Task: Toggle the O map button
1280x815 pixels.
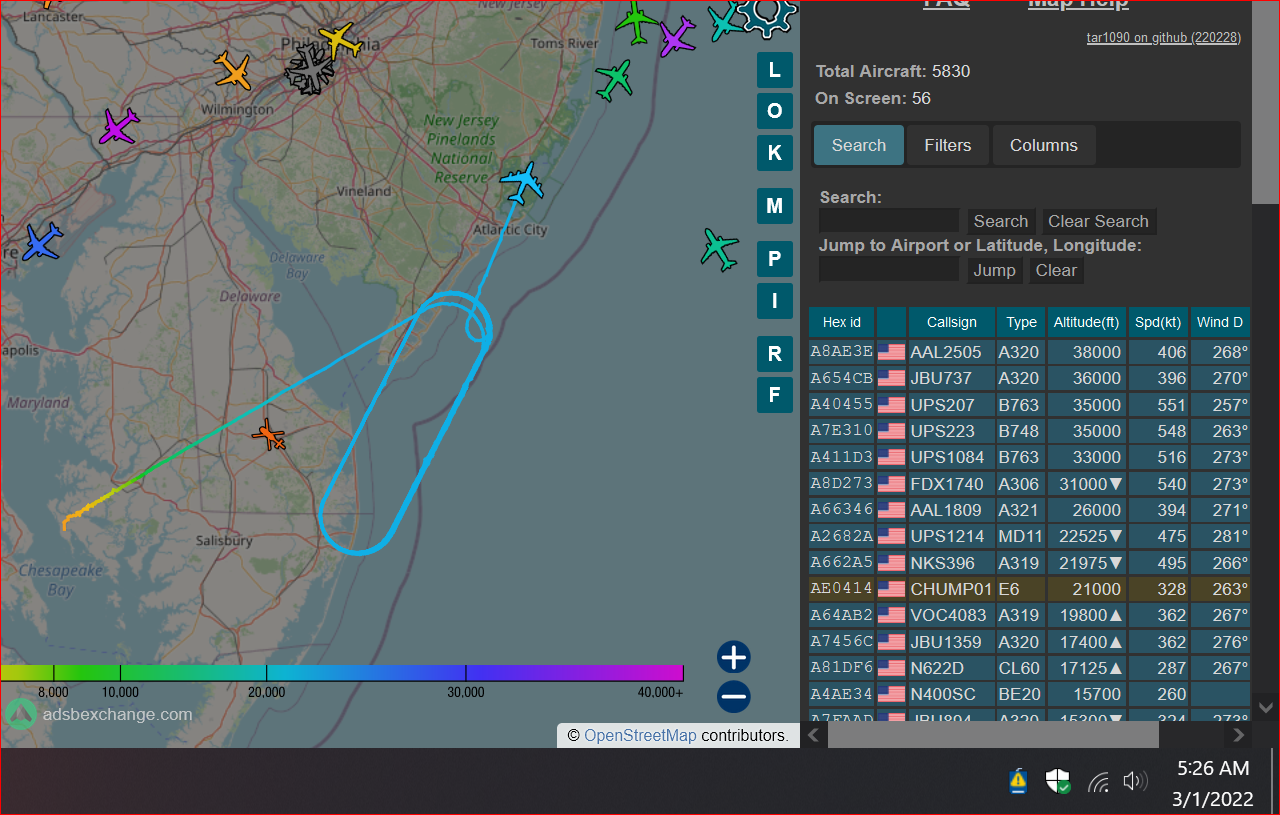Action: click(x=774, y=111)
